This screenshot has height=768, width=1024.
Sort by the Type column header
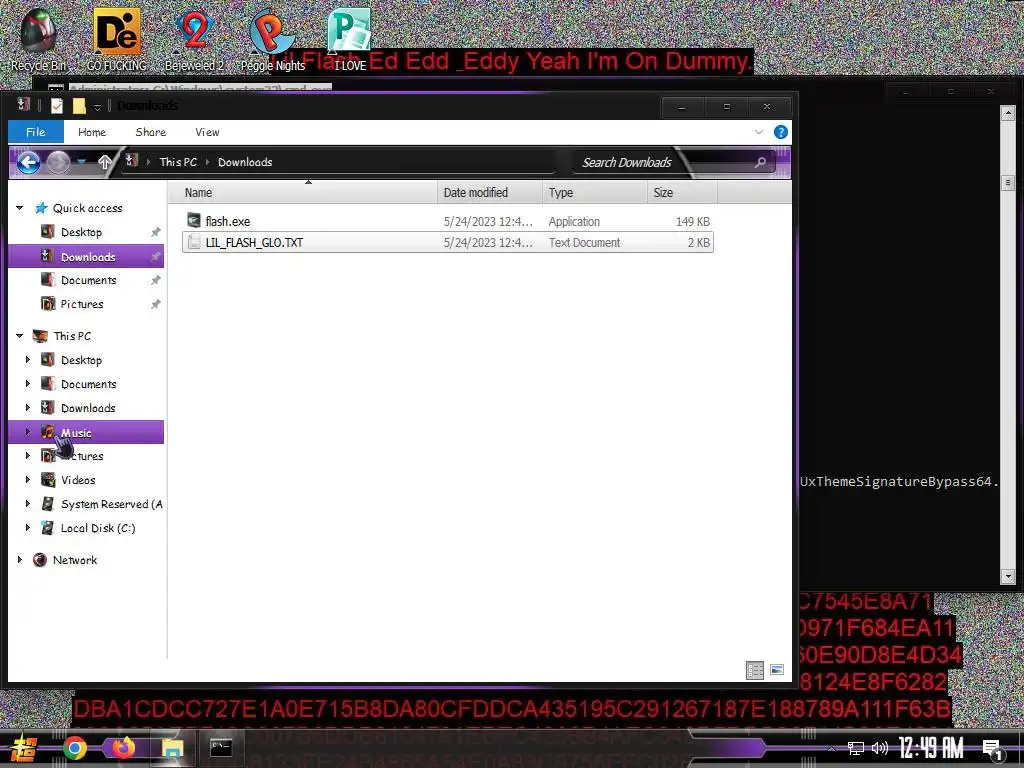click(x=594, y=193)
